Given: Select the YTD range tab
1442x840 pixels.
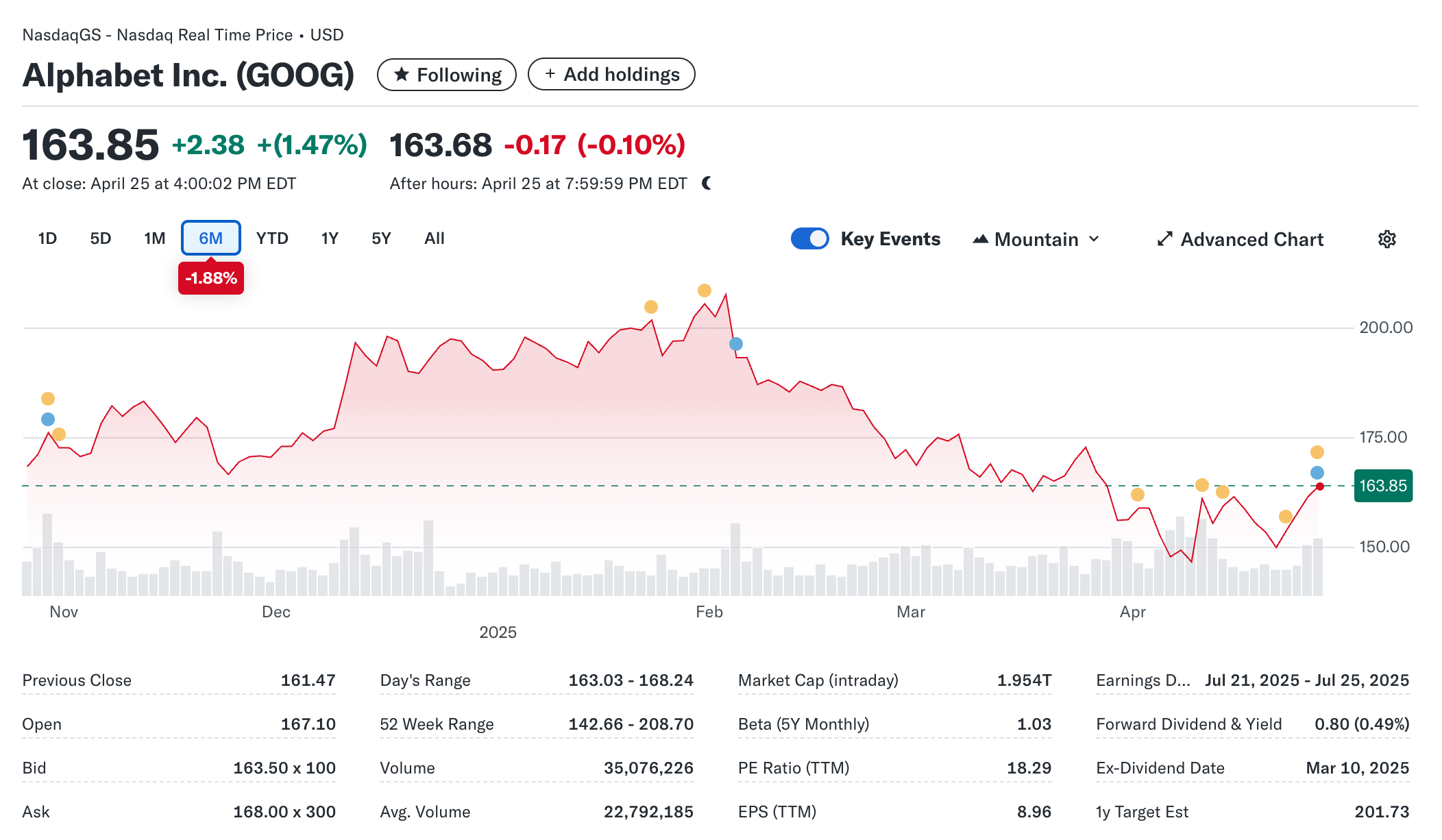Looking at the screenshot, I should click(272, 238).
